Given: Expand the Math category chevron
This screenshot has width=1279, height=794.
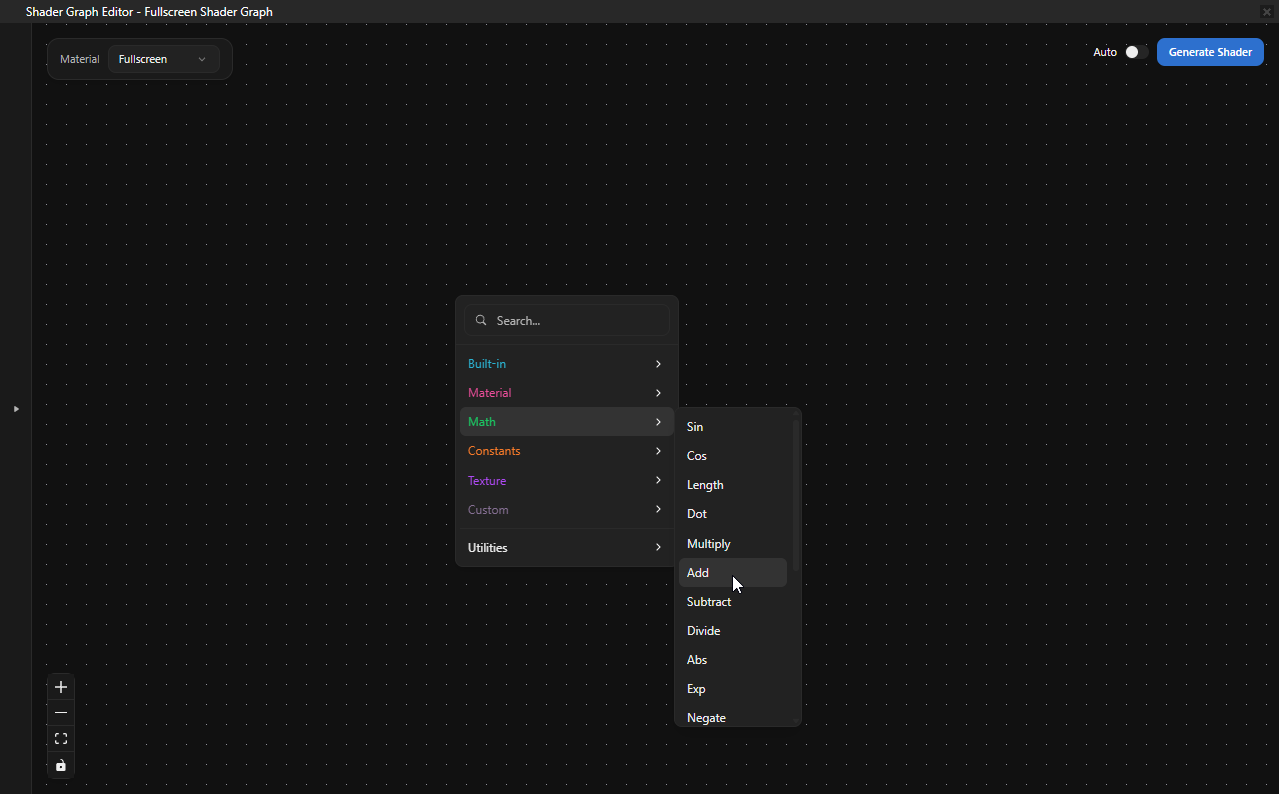Looking at the screenshot, I should click(658, 422).
